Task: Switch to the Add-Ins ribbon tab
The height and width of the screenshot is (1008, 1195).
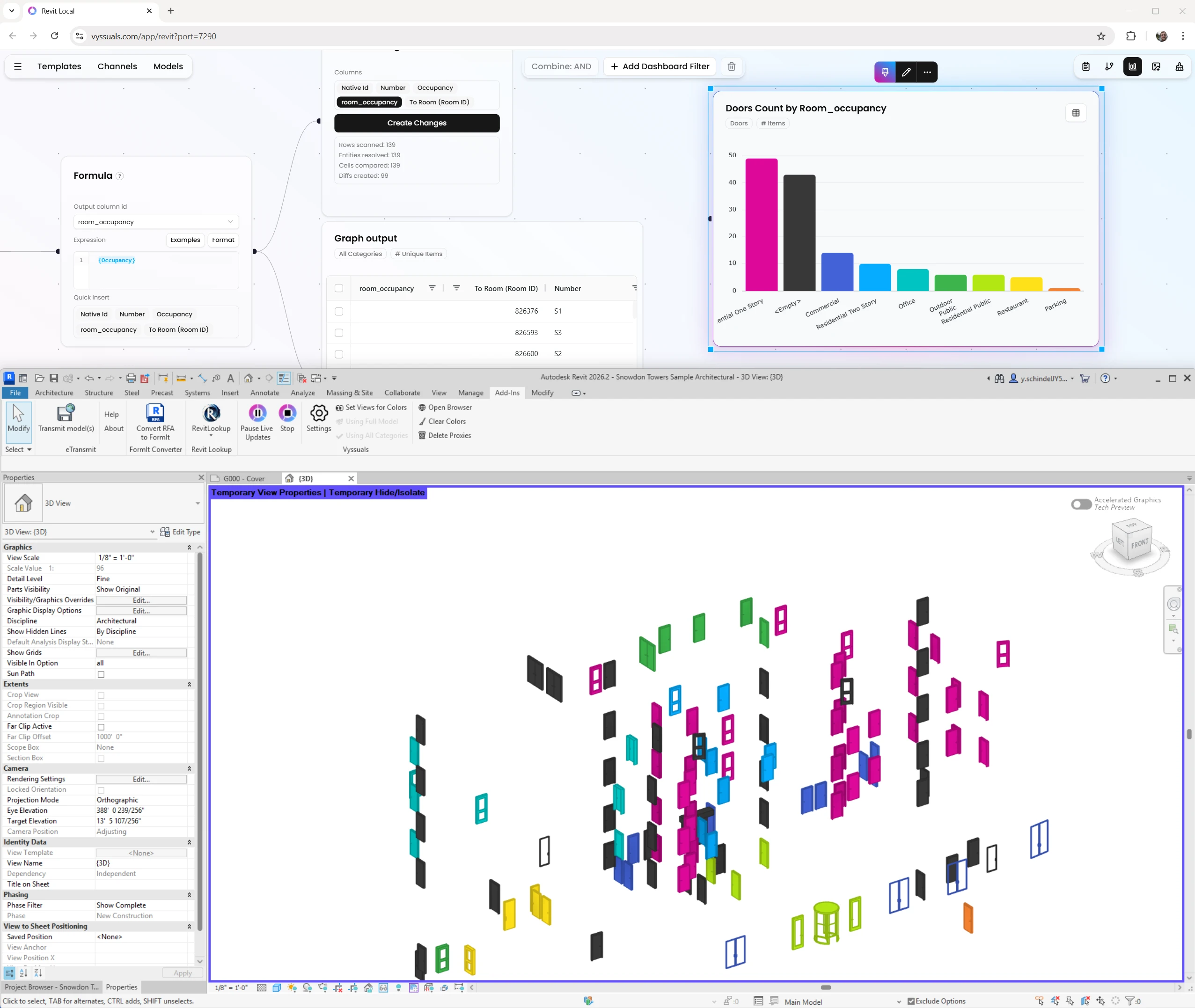Action: click(x=506, y=393)
